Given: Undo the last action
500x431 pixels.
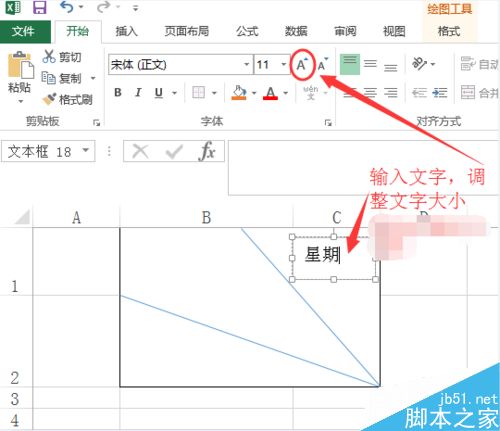Looking at the screenshot, I should tap(66, 7).
